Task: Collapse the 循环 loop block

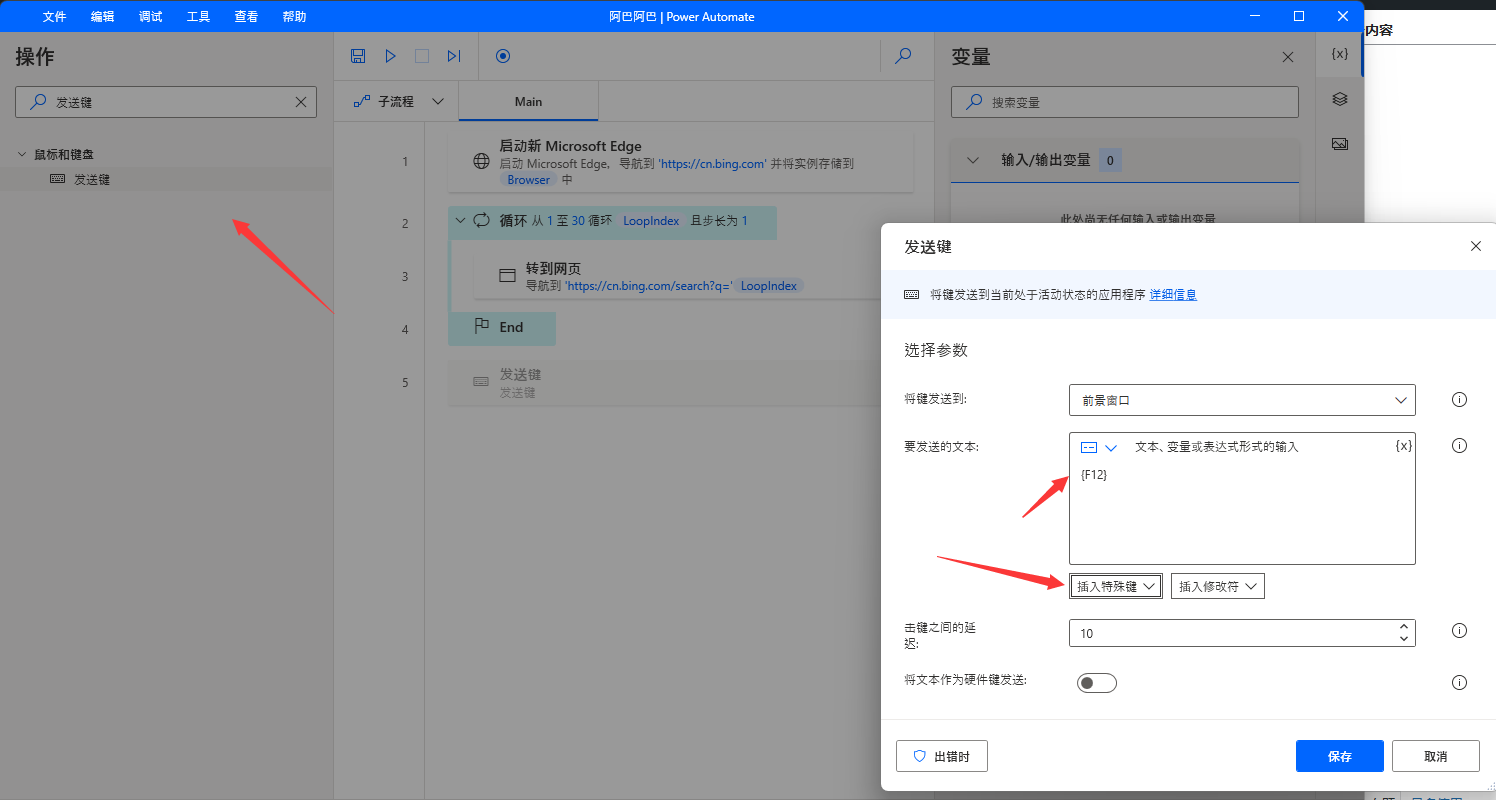Action: point(460,220)
